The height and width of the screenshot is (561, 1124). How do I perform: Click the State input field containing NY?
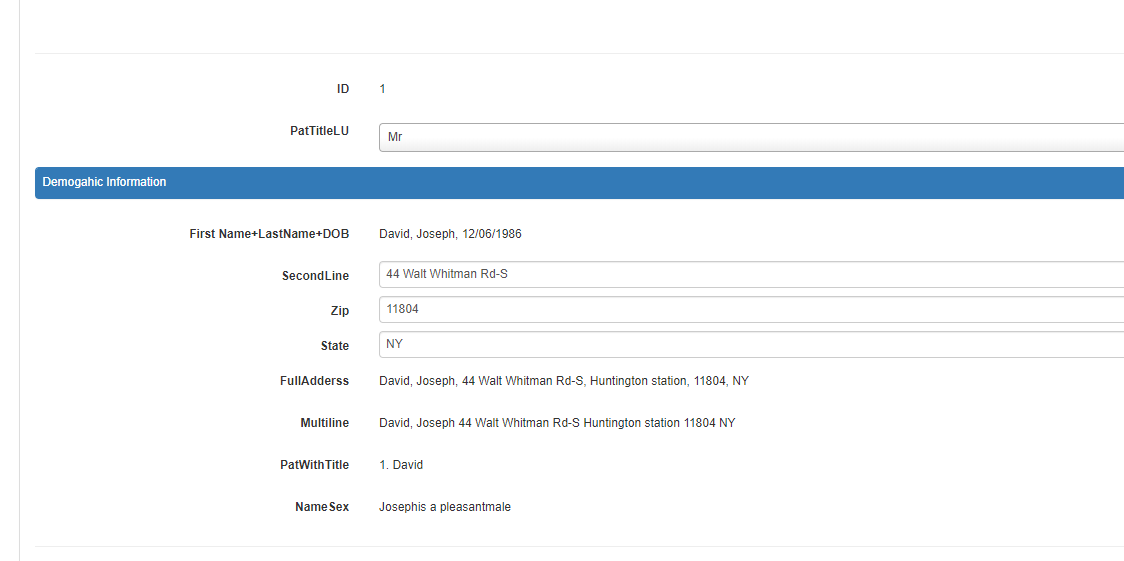tap(751, 345)
